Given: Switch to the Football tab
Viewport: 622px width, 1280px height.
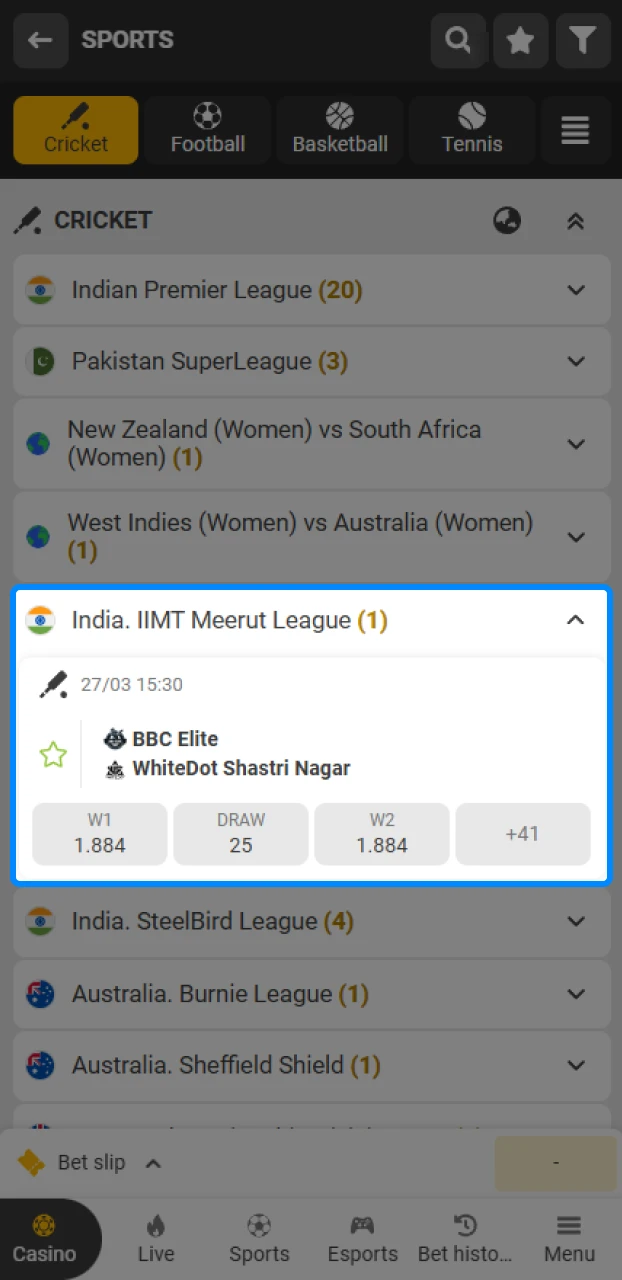Looking at the screenshot, I should [207, 130].
